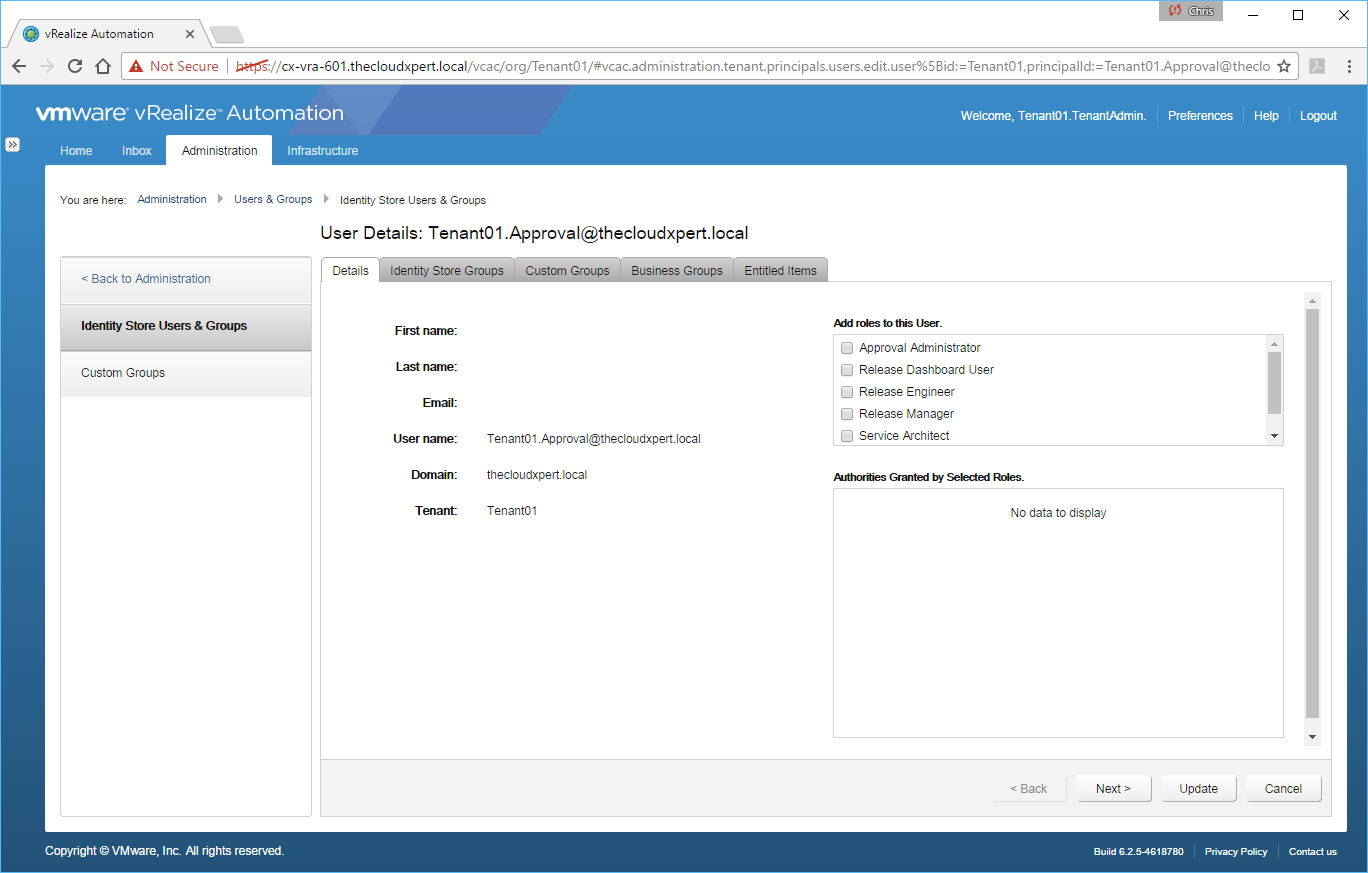This screenshot has height=873, width=1368.
Task: Click the browser back arrow icon
Action: 19,66
